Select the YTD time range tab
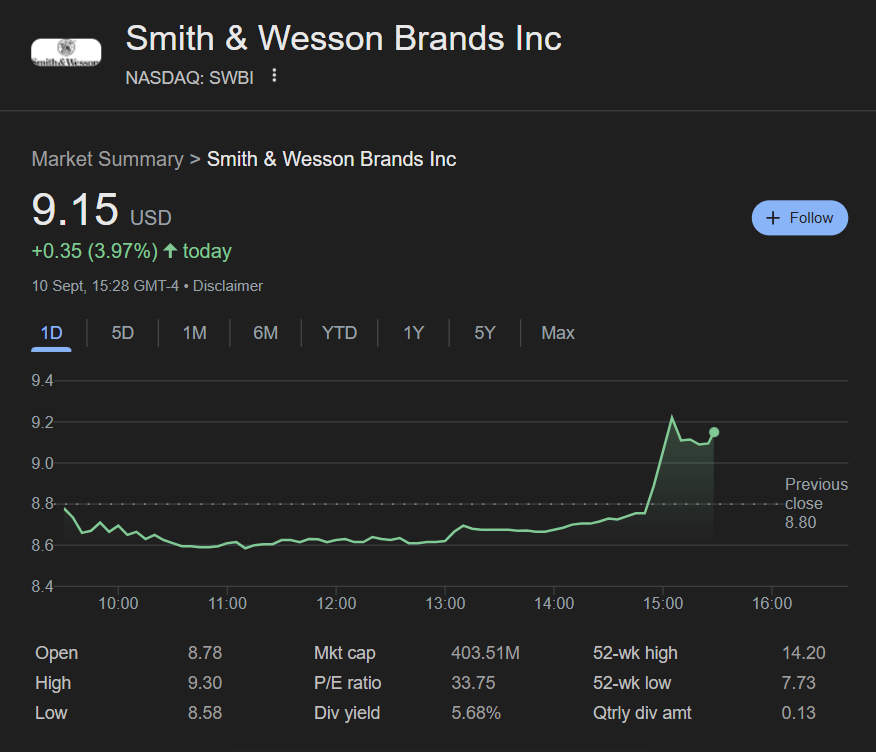This screenshot has height=752, width=876. tap(339, 333)
